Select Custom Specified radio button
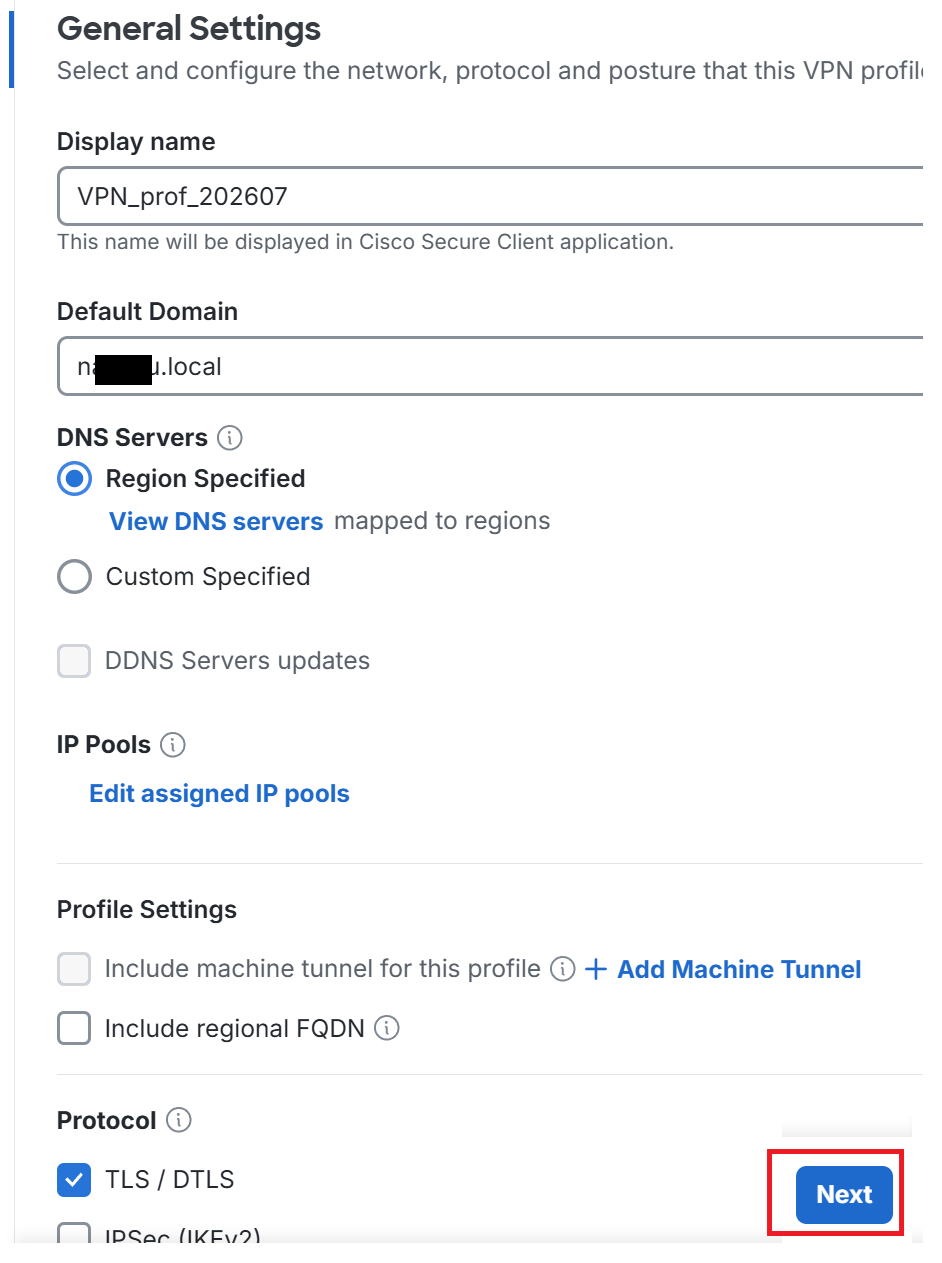 click(75, 577)
